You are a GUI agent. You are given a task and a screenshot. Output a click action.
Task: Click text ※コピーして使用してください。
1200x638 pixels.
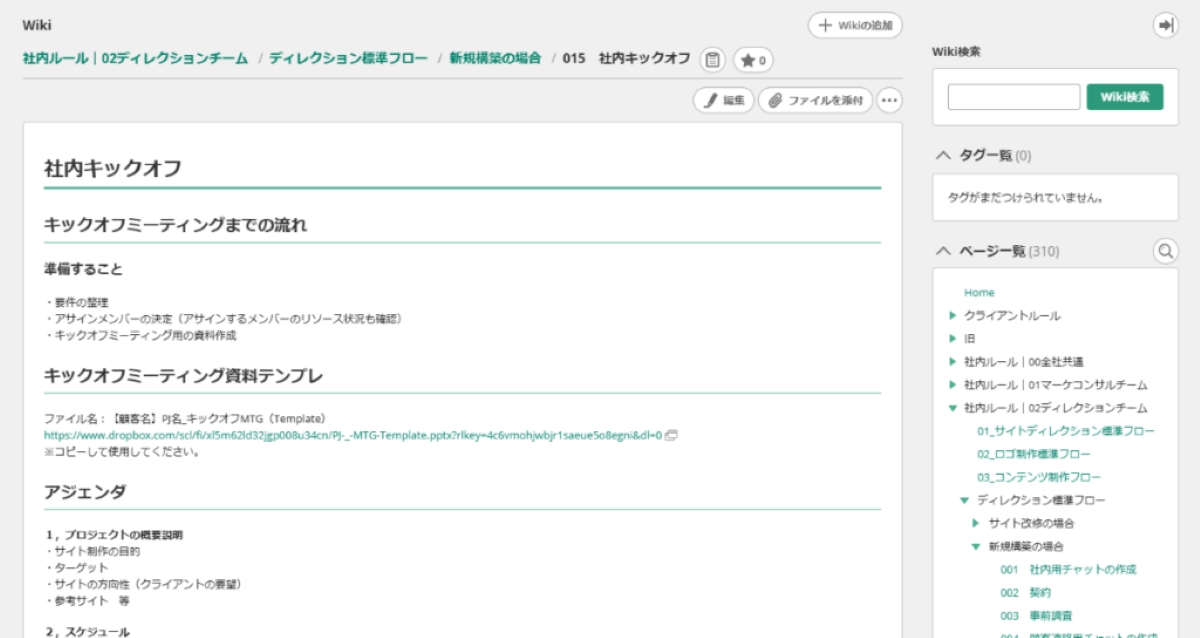click(122, 452)
